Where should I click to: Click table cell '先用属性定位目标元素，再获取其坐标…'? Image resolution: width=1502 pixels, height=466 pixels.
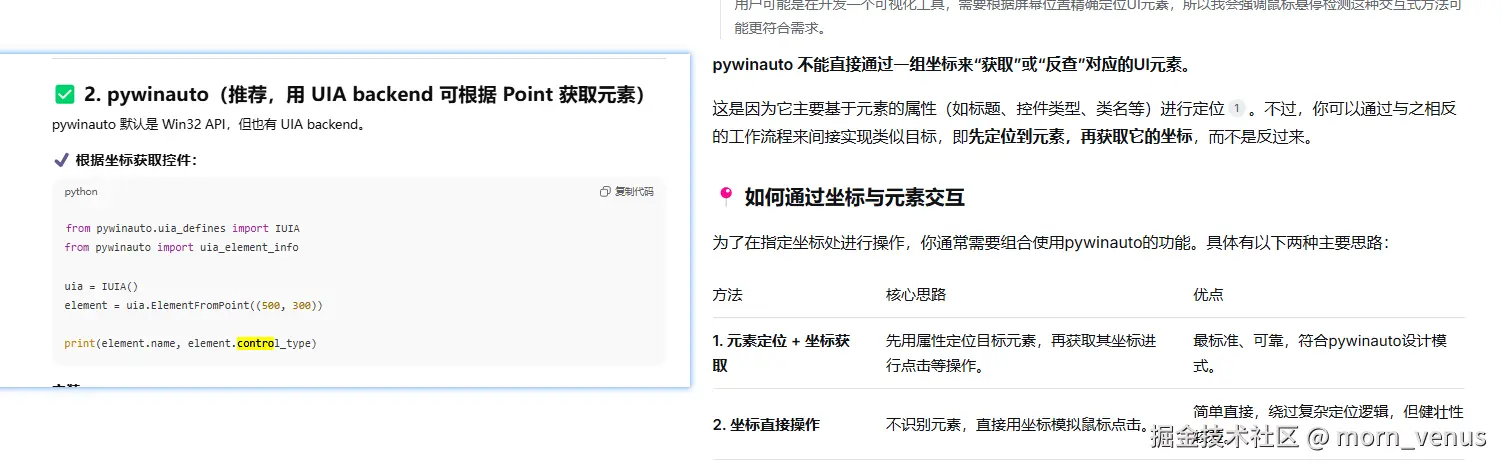[x=1021, y=353]
